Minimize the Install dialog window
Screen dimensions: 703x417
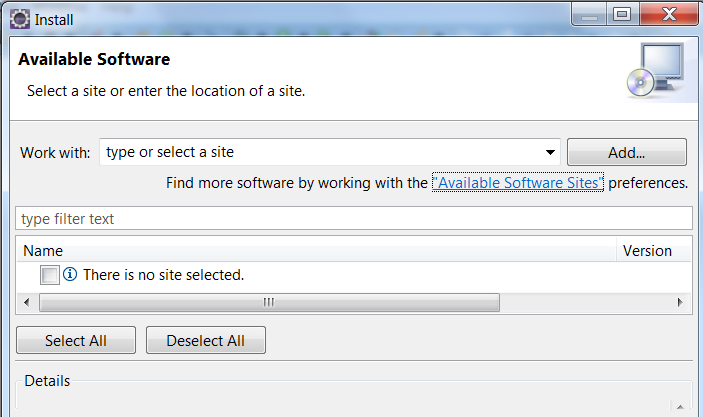point(590,14)
